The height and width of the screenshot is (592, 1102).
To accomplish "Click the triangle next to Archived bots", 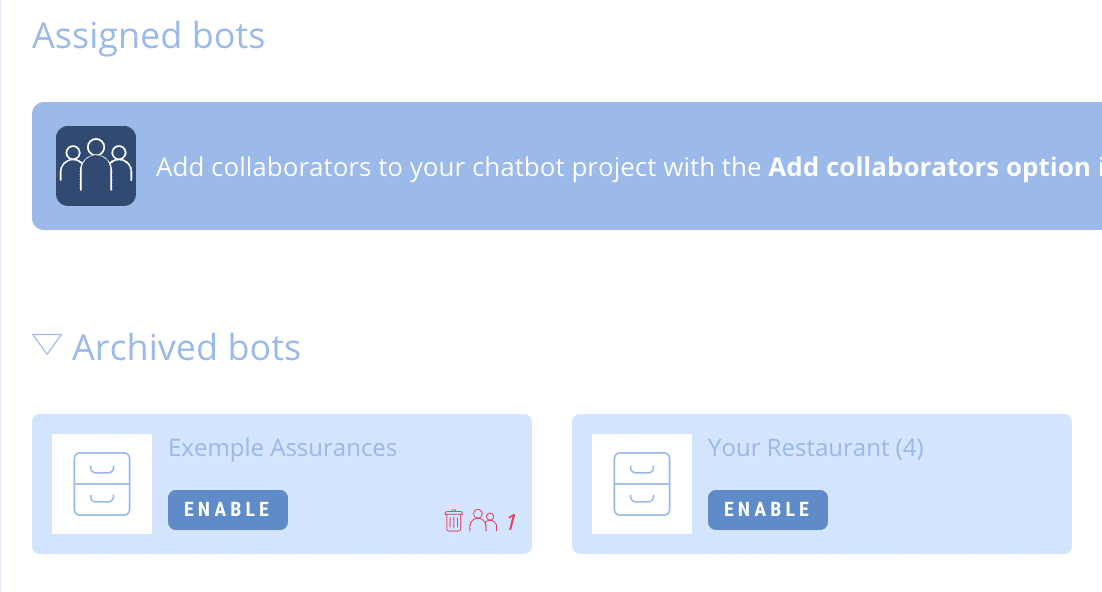I will pyautogui.click(x=47, y=343).
